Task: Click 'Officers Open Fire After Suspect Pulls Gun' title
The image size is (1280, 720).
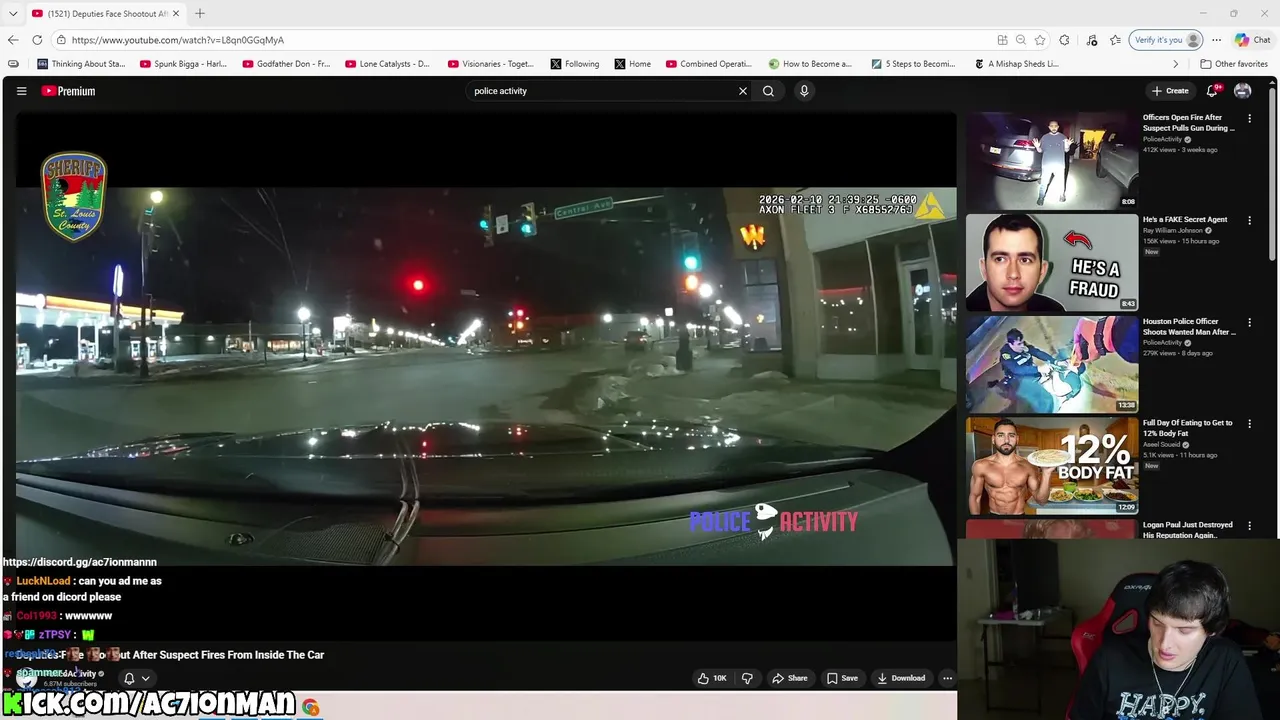Action: pos(1189,123)
